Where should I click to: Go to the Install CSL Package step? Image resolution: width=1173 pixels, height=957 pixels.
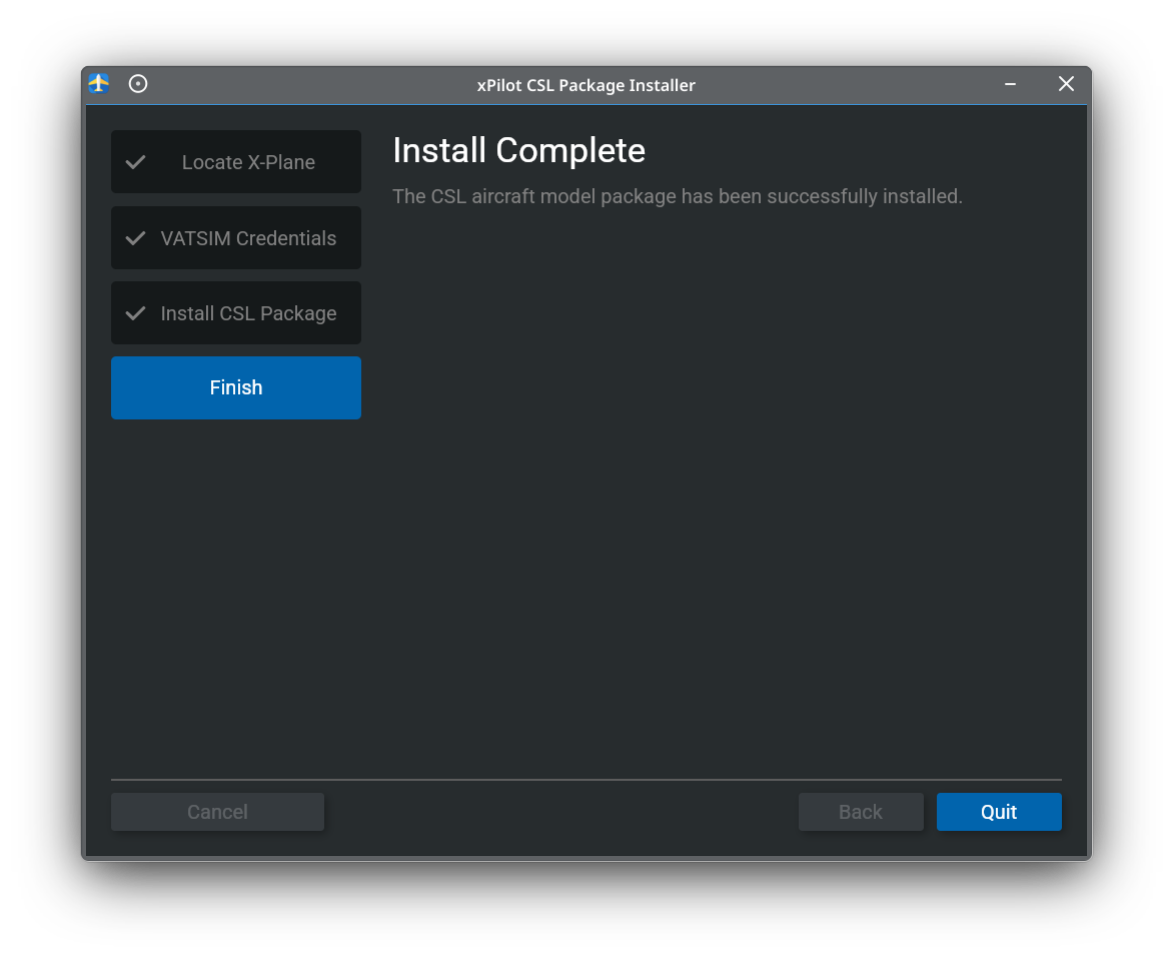tap(236, 313)
